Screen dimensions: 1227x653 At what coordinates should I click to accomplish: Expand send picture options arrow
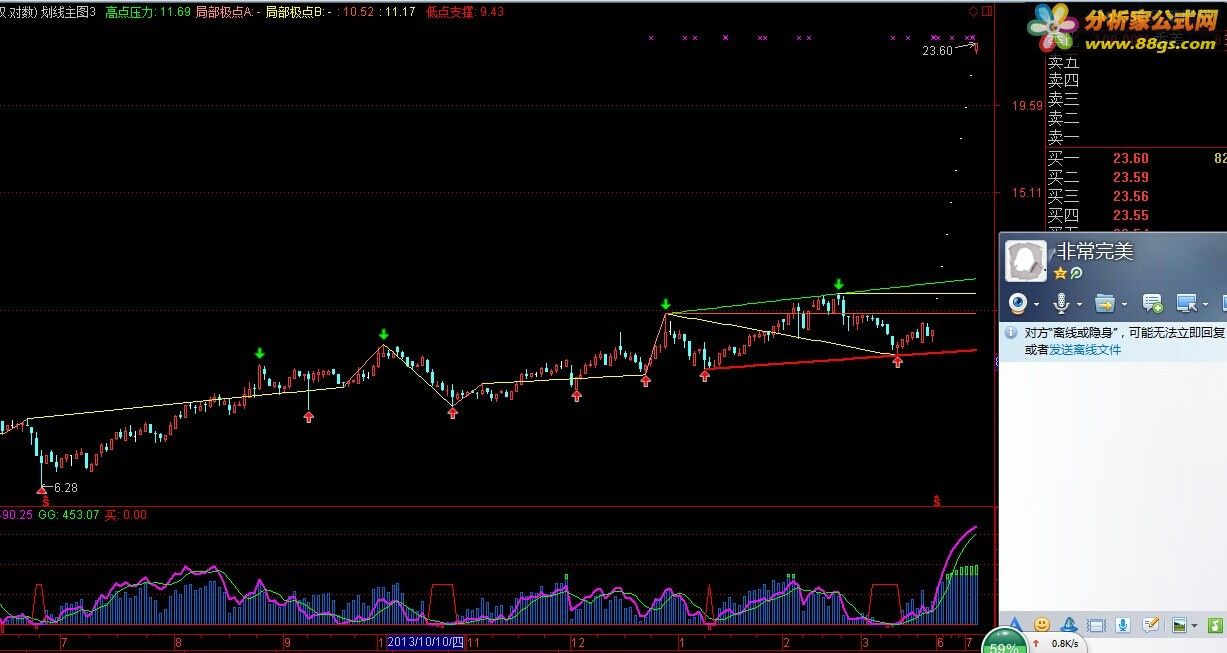pos(1194,626)
